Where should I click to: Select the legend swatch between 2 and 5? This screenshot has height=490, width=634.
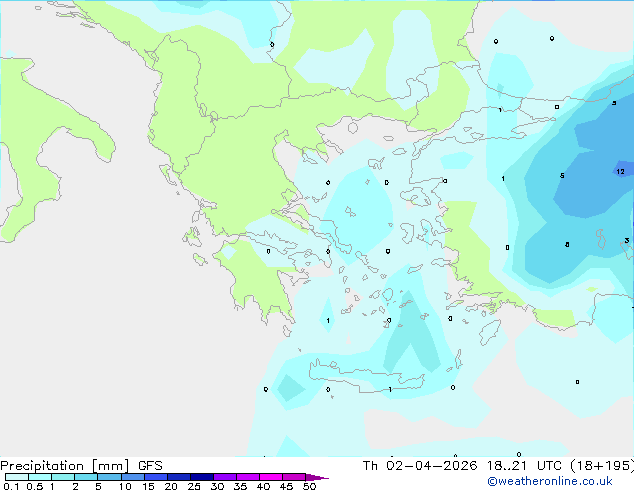(x=86, y=477)
